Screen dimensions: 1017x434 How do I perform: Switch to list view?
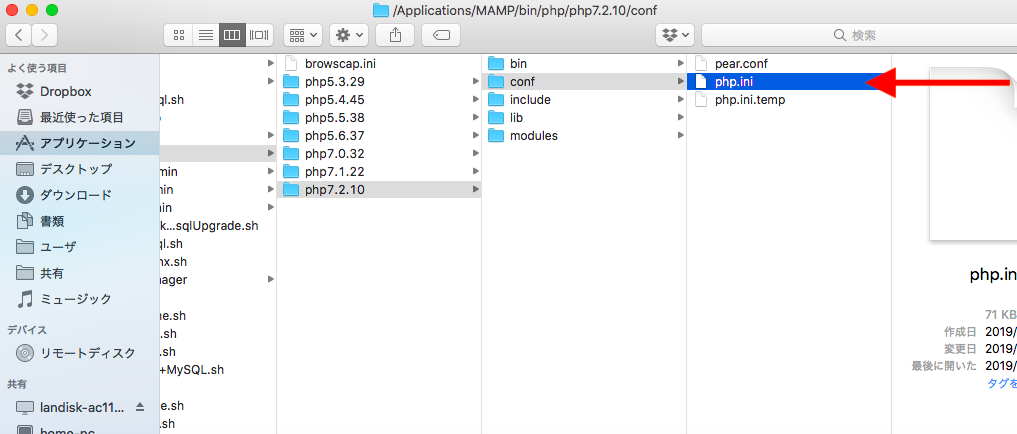[206, 35]
